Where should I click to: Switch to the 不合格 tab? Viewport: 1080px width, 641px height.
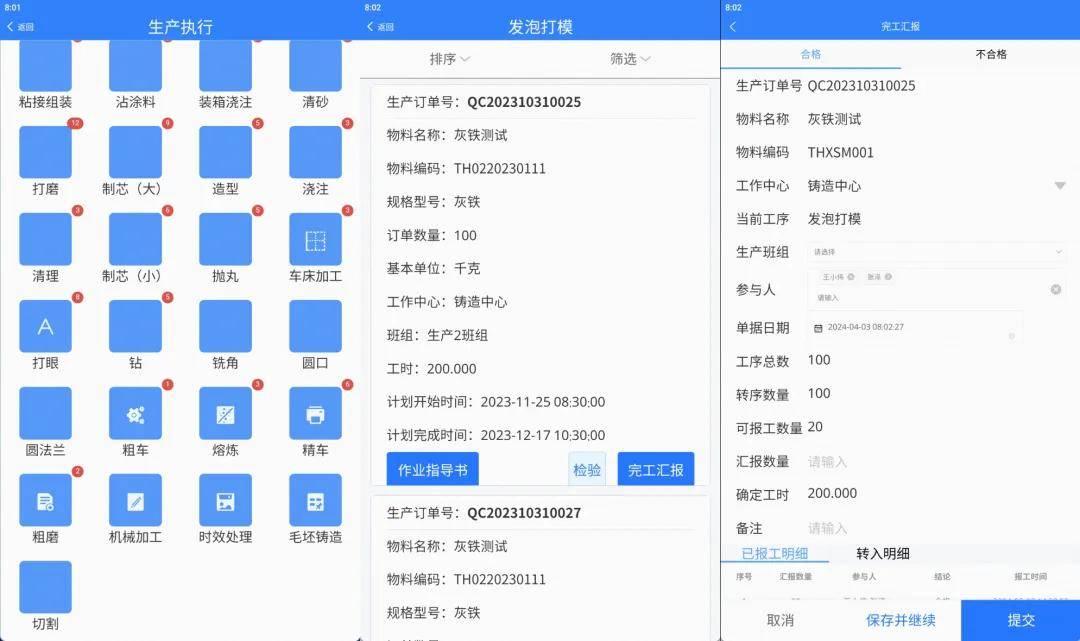tap(990, 54)
